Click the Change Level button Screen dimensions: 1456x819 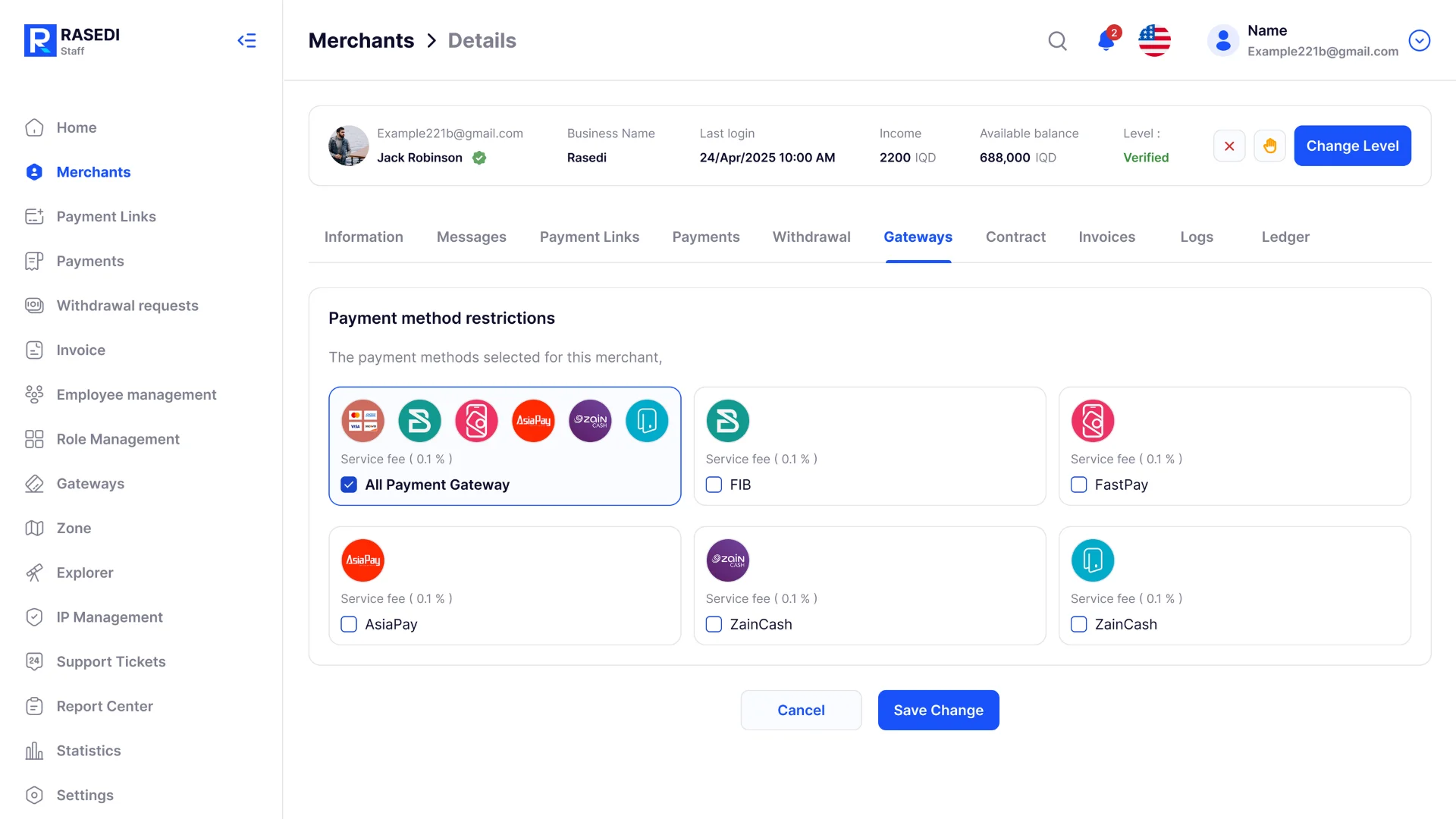[x=1352, y=146]
